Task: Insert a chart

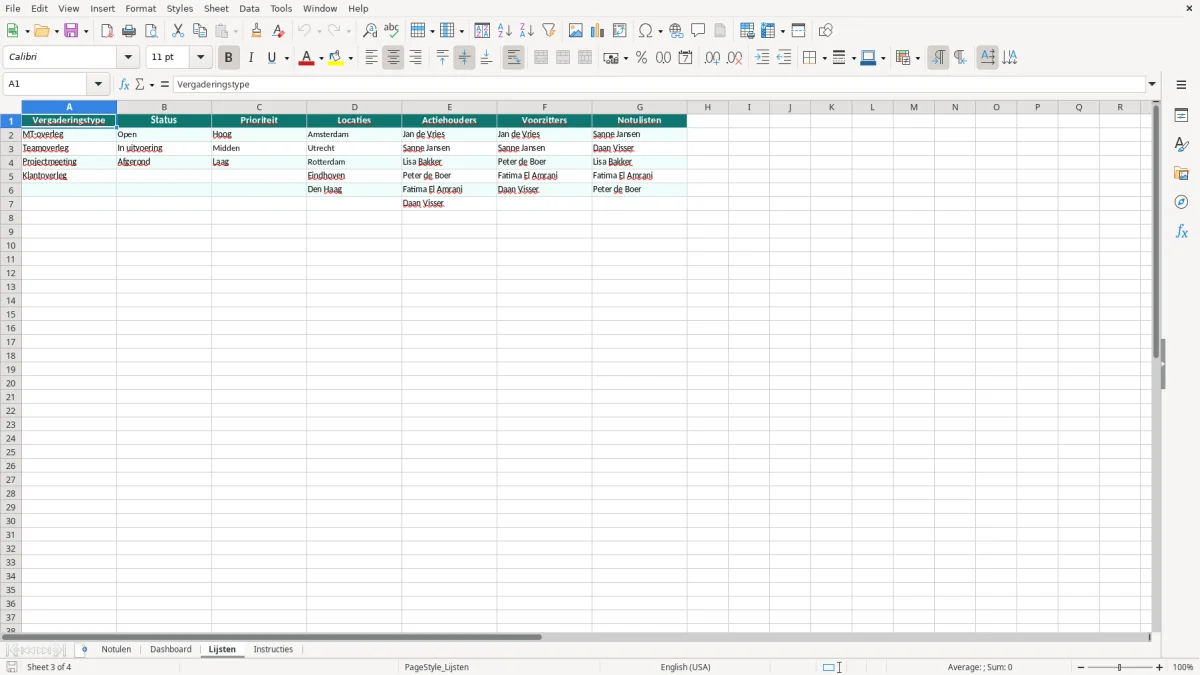Action: click(598, 31)
